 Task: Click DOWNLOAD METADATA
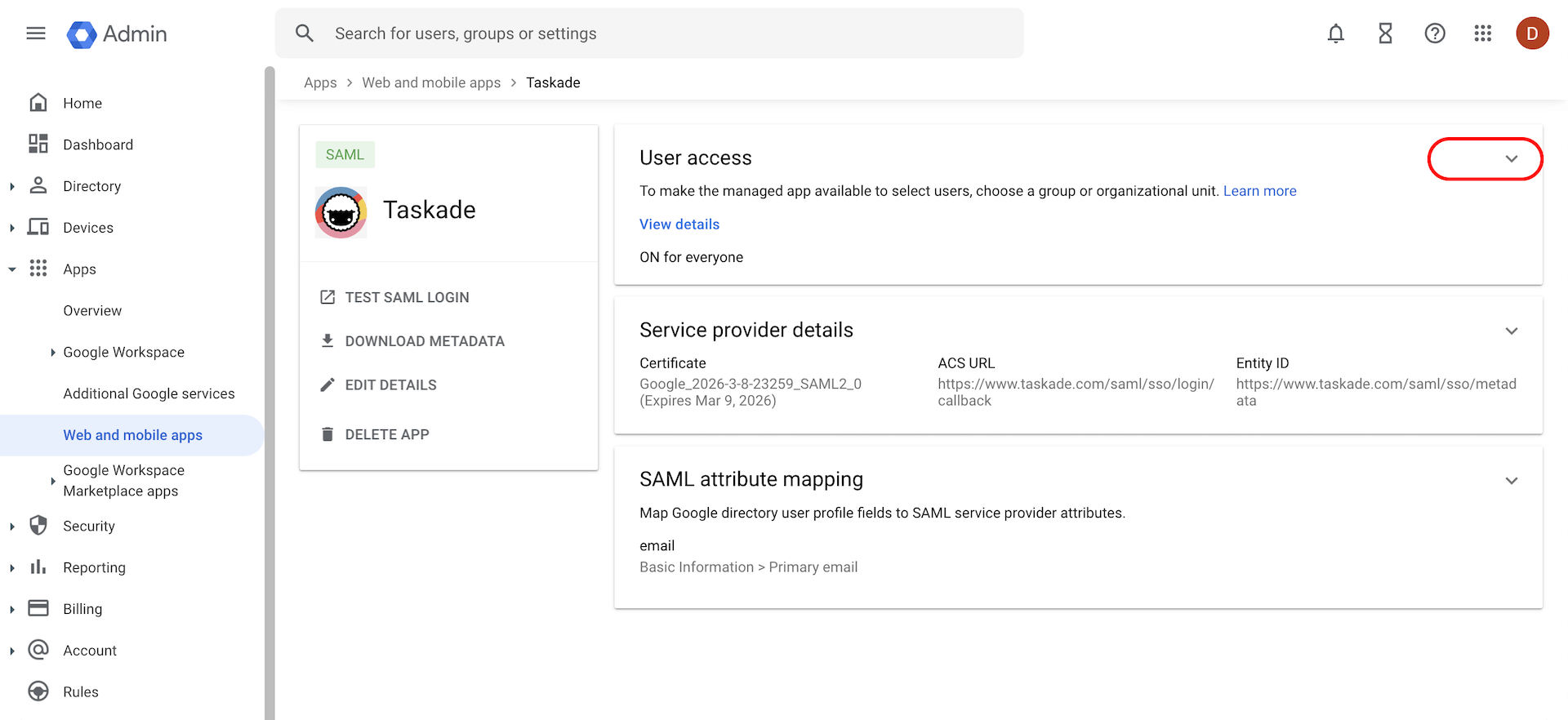pyautogui.click(x=425, y=341)
